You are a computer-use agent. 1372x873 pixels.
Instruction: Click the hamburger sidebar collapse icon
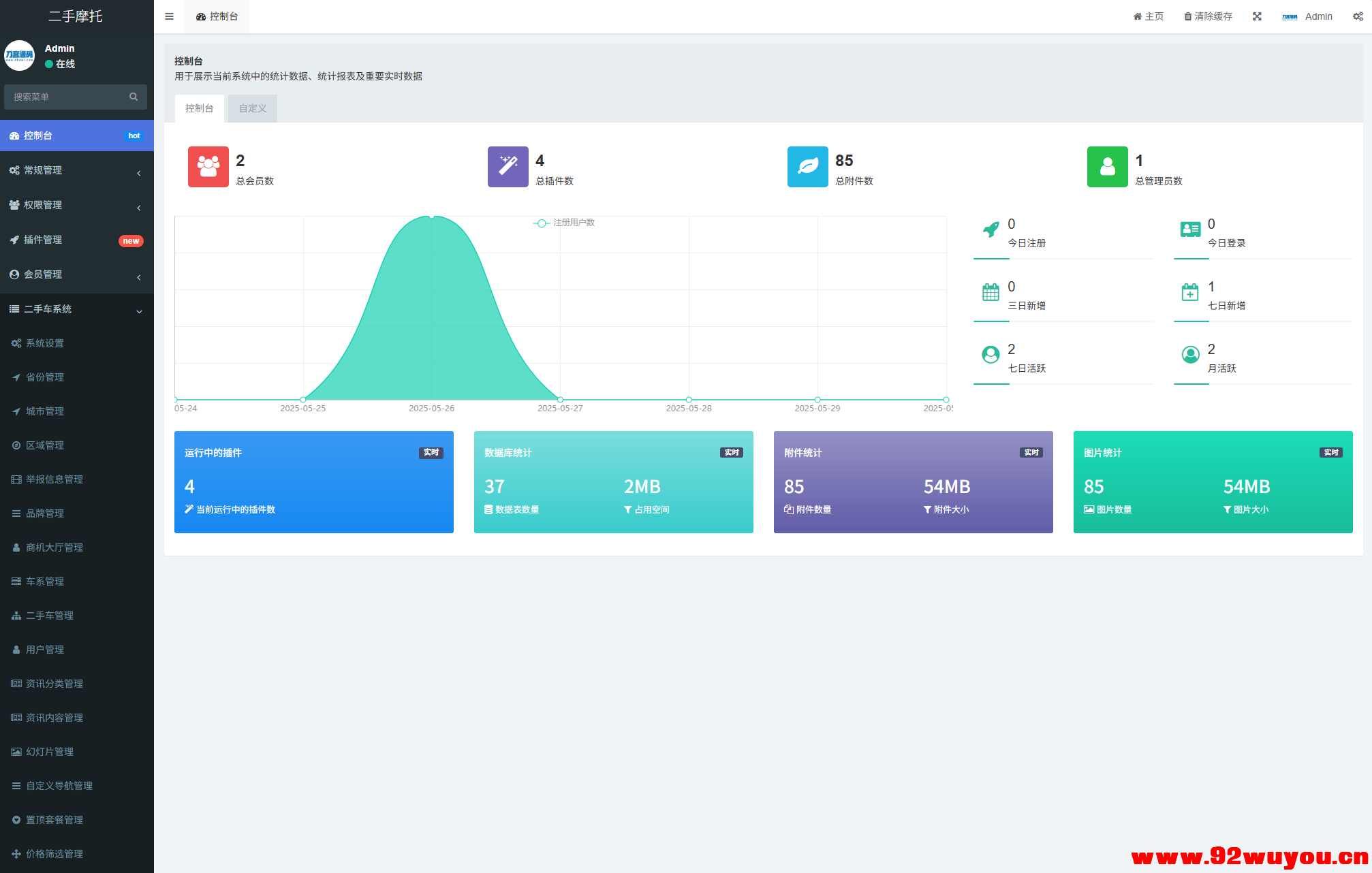point(169,16)
